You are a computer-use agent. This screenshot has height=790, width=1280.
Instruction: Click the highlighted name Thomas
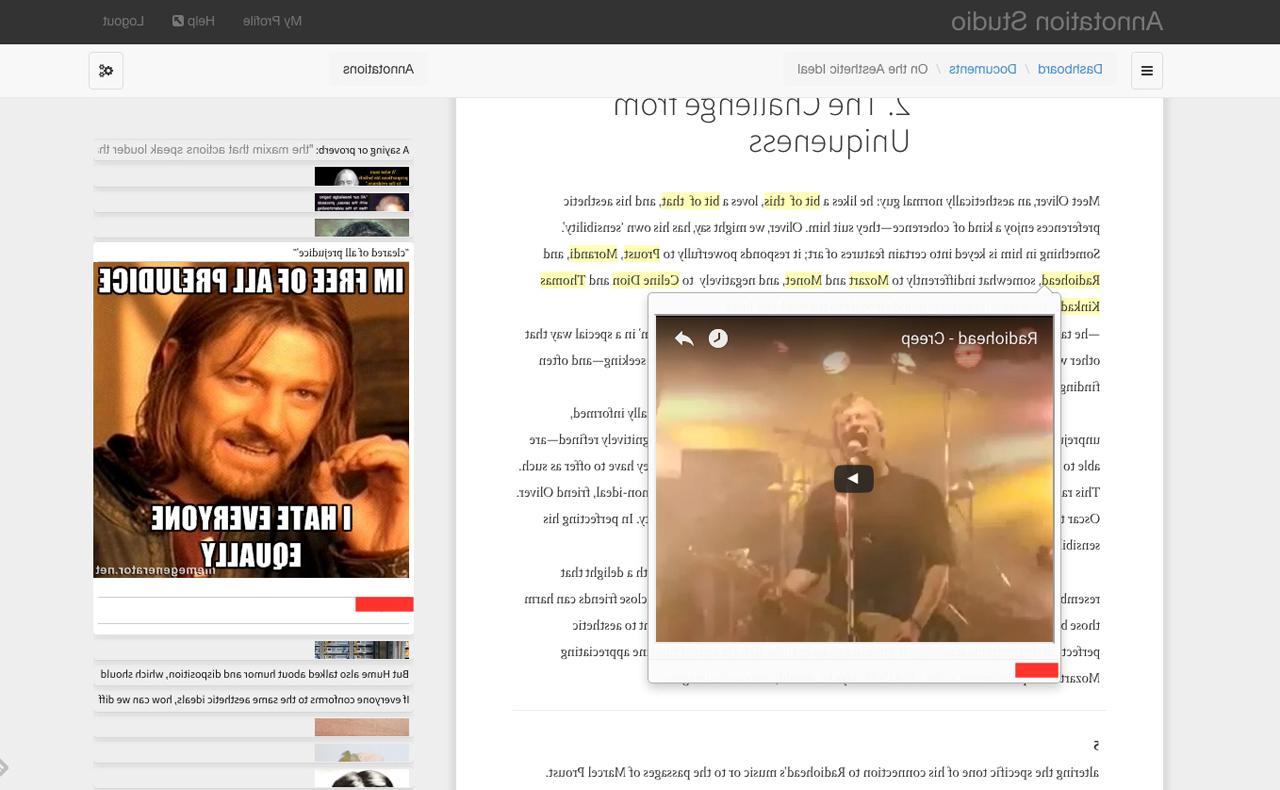pos(562,280)
